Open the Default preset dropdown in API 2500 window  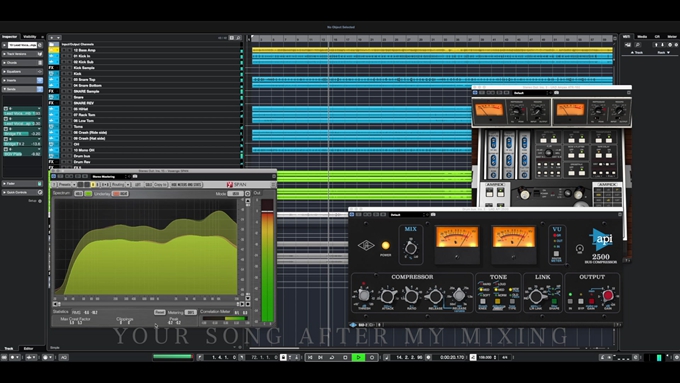tap(409, 215)
